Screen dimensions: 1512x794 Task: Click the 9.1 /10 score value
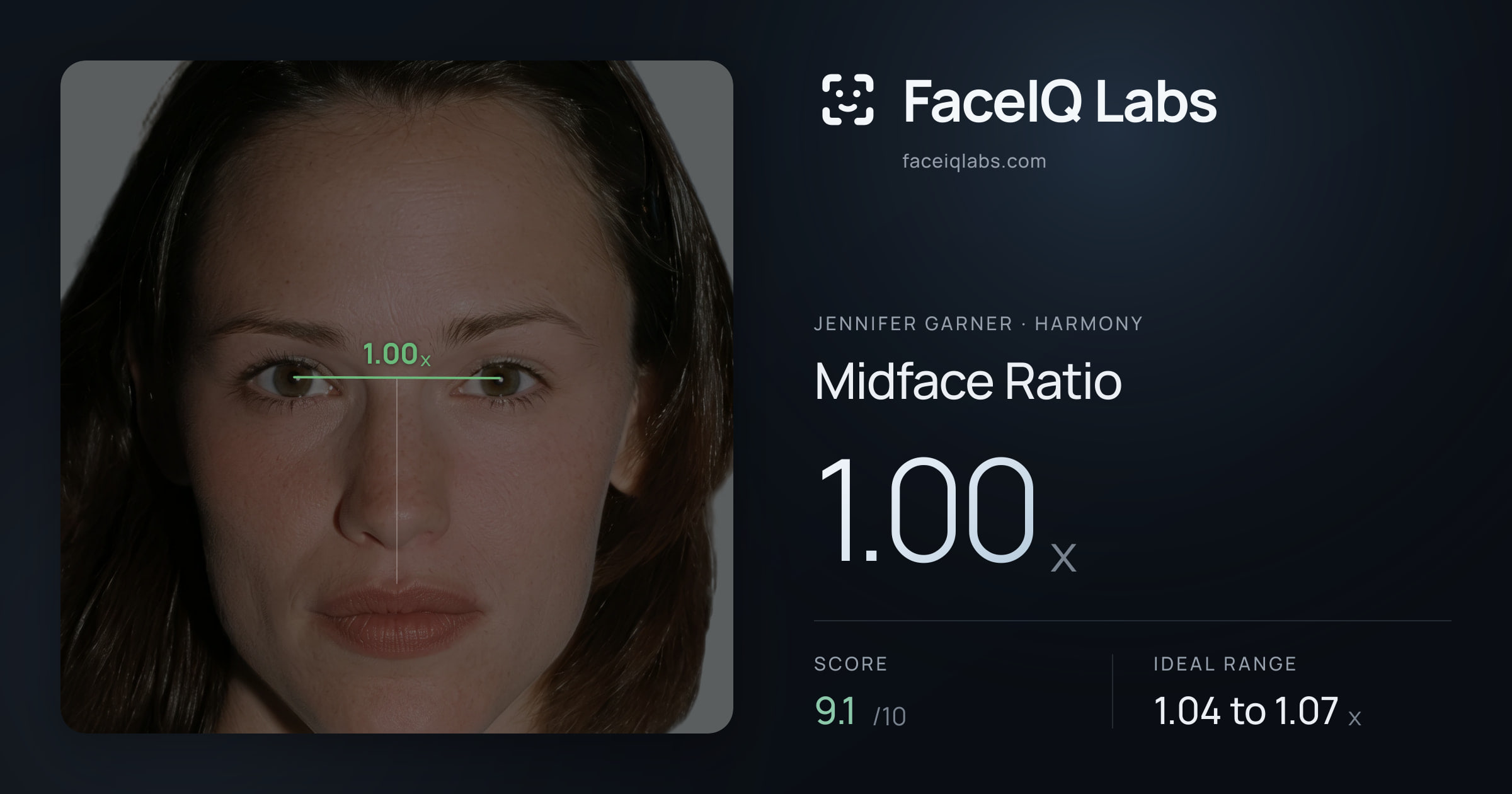coord(860,711)
